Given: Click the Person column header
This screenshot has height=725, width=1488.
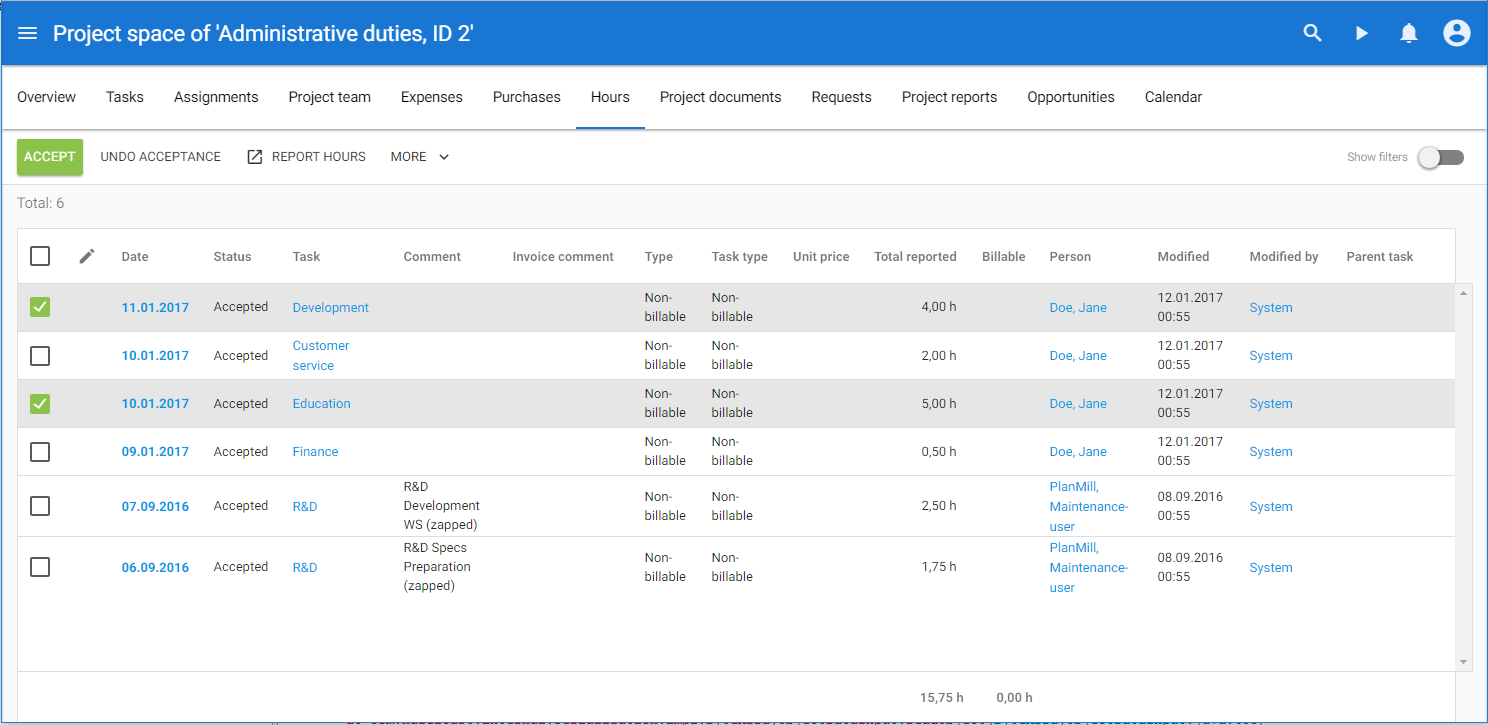Looking at the screenshot, I should pos(1070,257).
